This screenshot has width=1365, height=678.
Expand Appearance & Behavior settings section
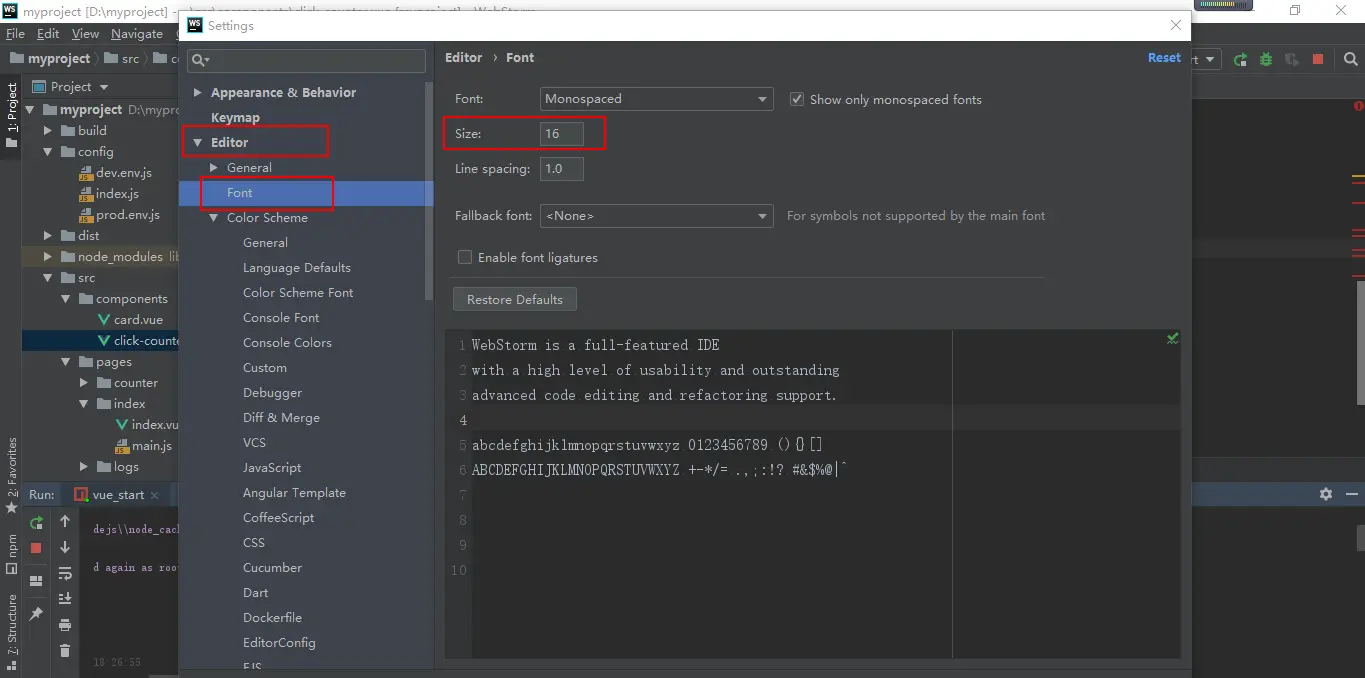tap(198, 92)
